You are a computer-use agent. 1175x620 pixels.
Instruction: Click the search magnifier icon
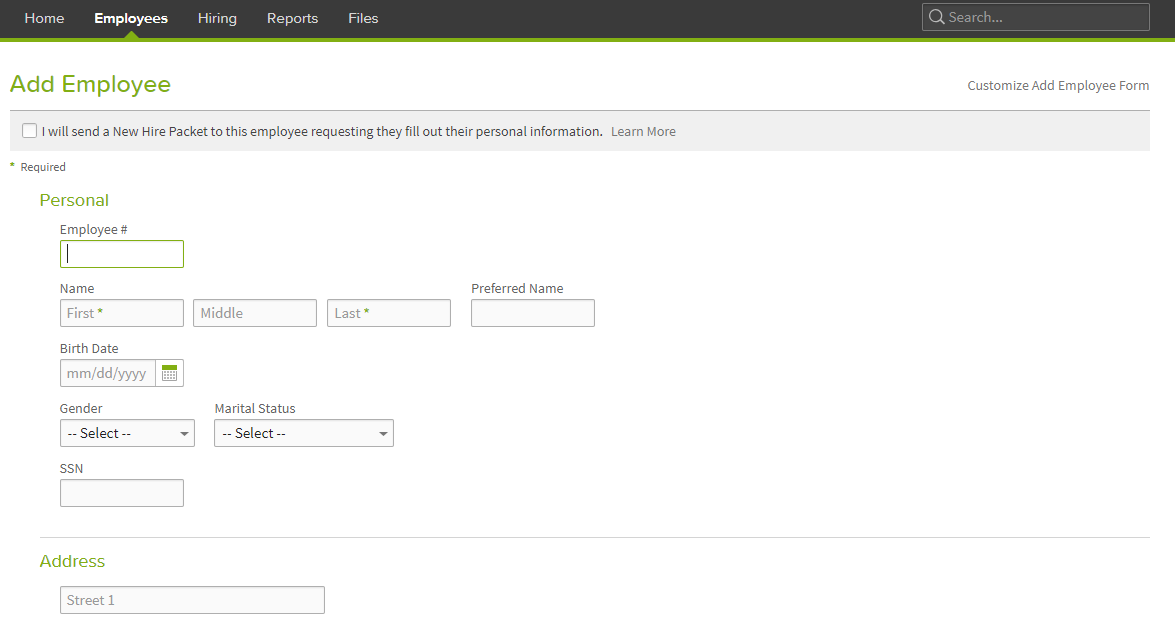click(x=936, y=17)
